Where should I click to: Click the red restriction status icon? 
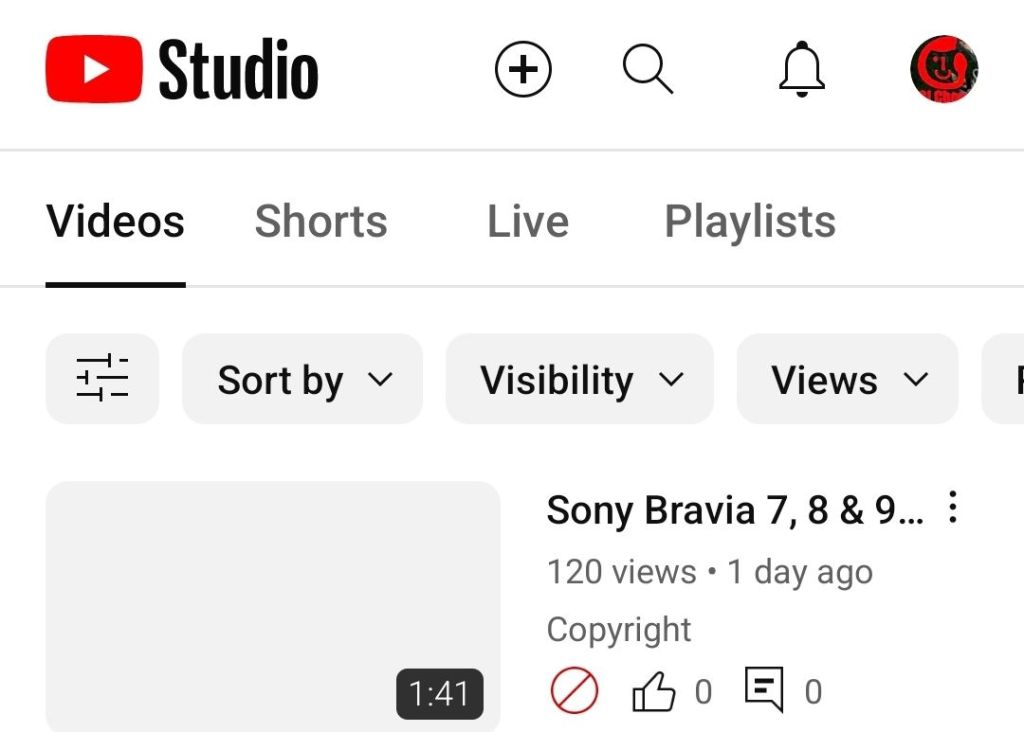pyautogui.click(x=575, y=691)
